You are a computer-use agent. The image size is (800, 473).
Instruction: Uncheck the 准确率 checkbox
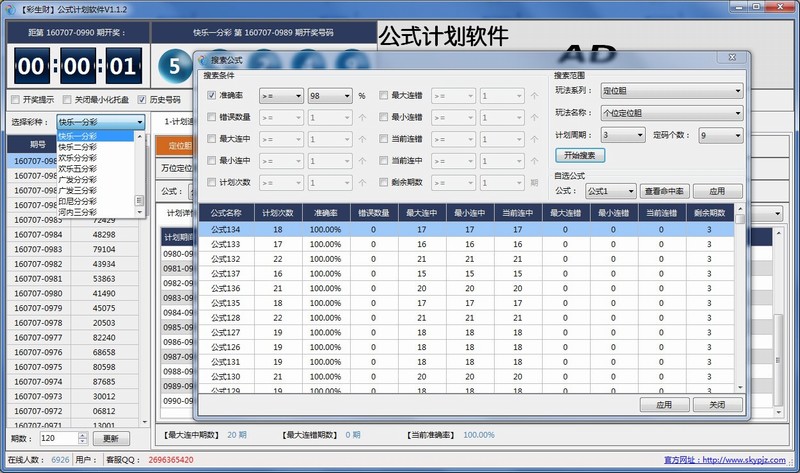coord(212,96)
